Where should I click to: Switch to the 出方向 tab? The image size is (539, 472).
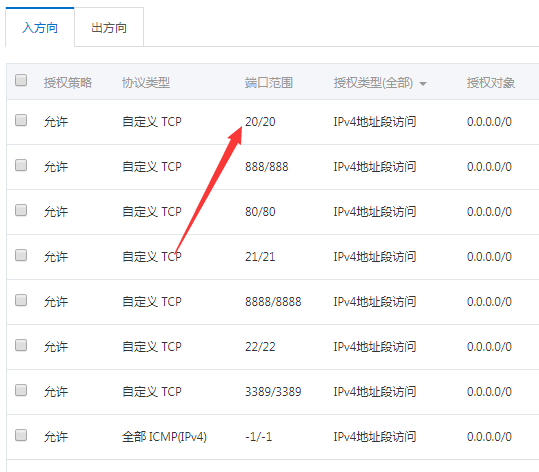coord(109,28)
